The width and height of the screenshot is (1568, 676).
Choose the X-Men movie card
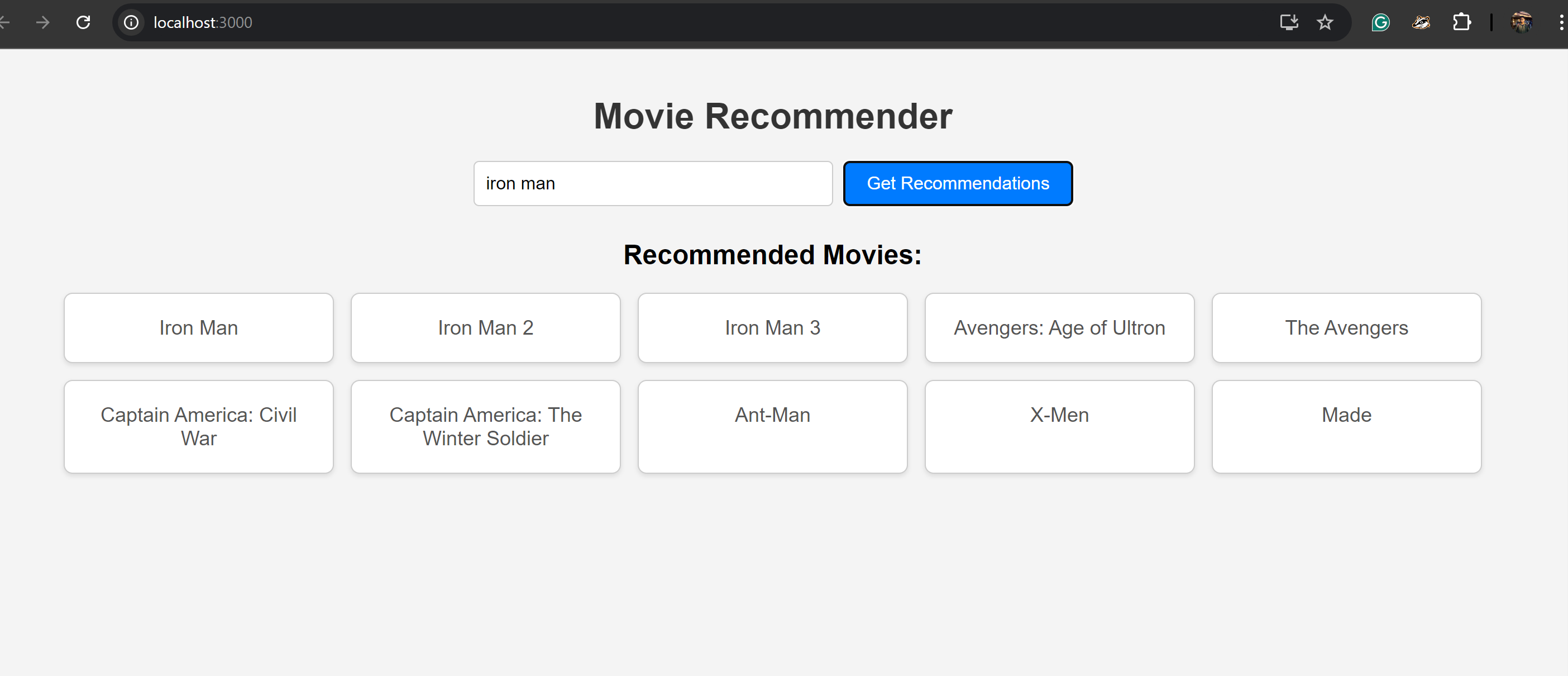click(x=1059, y=426)
